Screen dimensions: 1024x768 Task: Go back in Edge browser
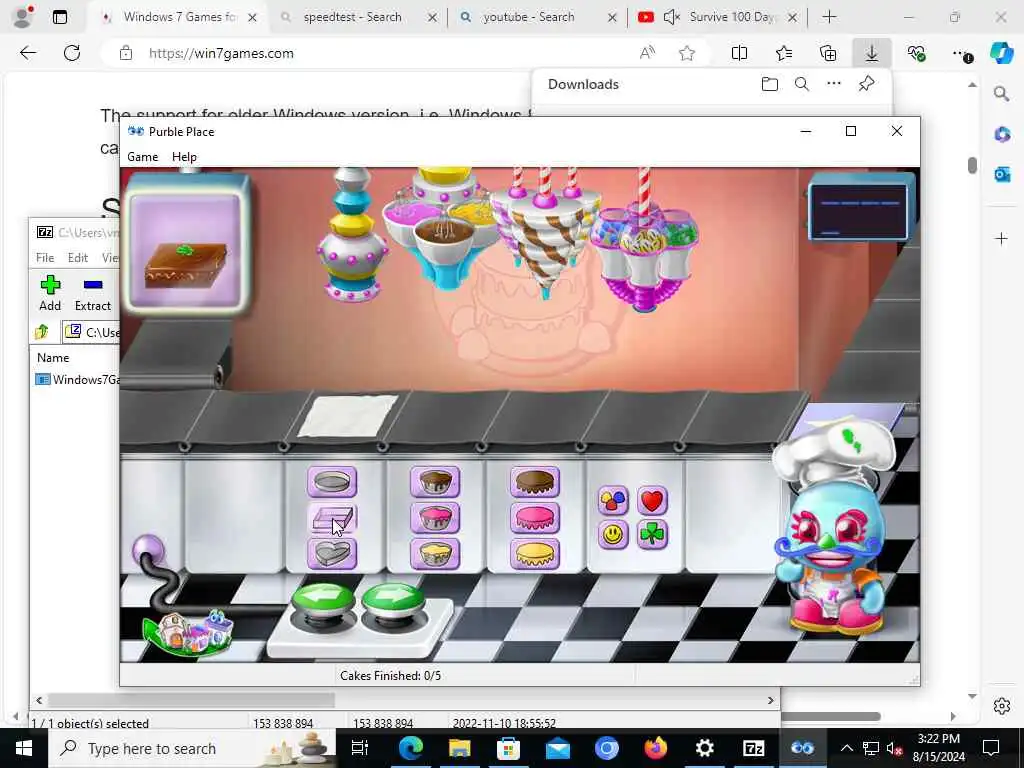tap(28, 53)
